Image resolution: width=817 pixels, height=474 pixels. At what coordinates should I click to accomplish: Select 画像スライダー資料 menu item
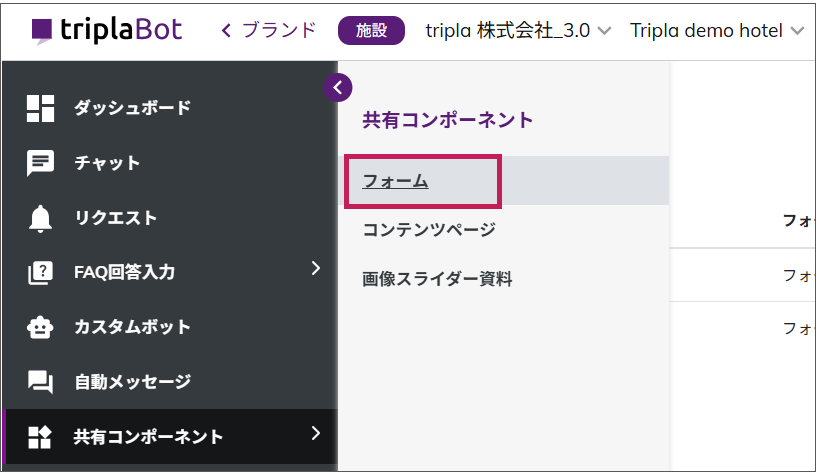pos(437,279)
